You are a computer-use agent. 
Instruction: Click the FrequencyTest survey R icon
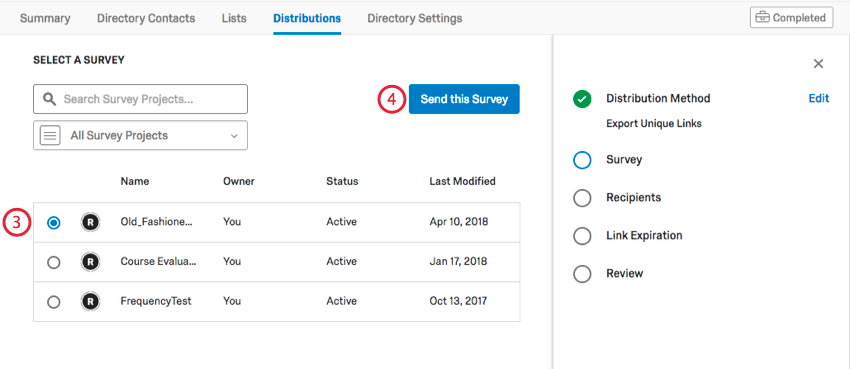pyautogui.click(x=91, y=301)
